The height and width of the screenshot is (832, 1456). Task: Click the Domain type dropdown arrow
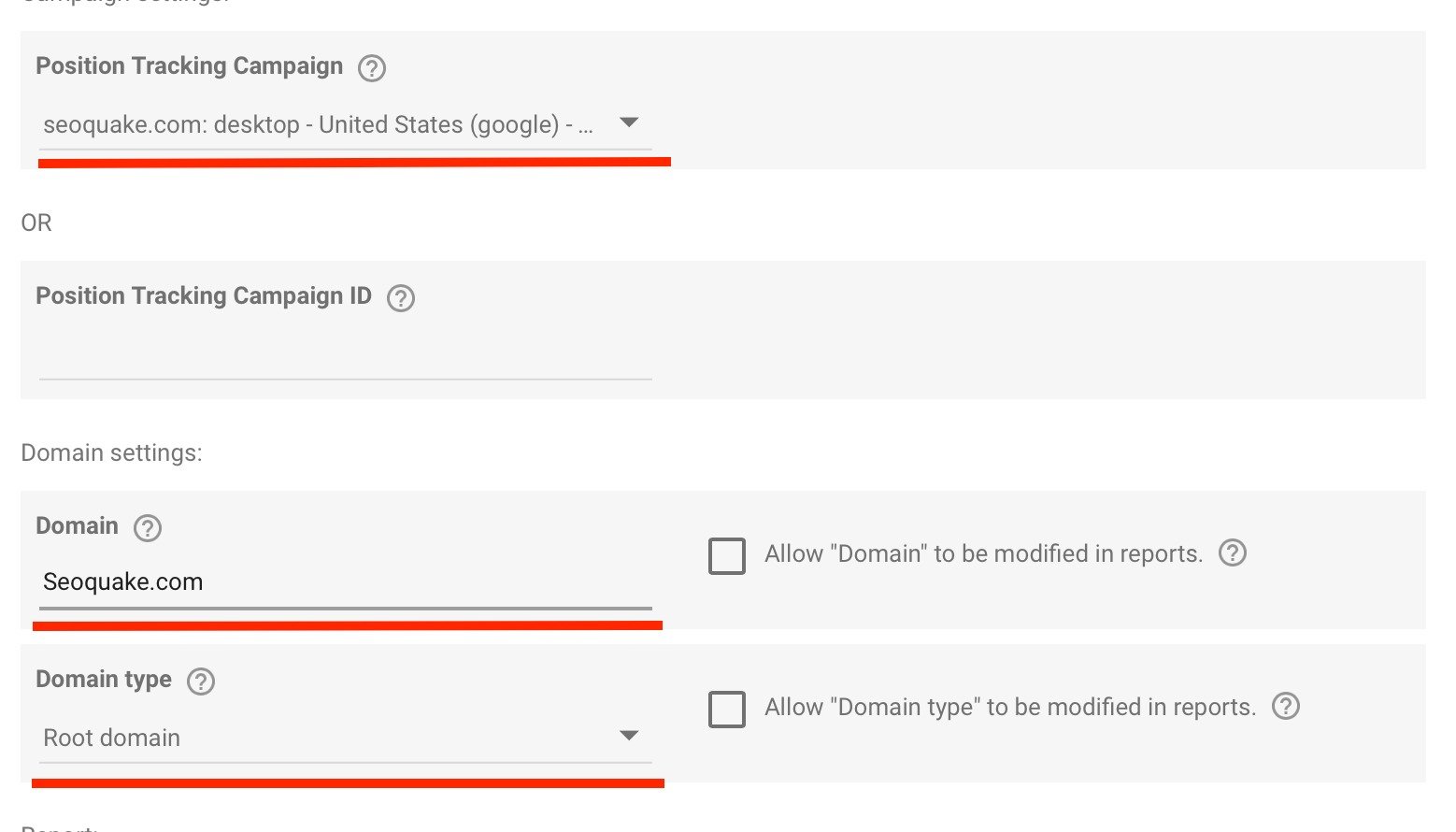click(630, 736)
